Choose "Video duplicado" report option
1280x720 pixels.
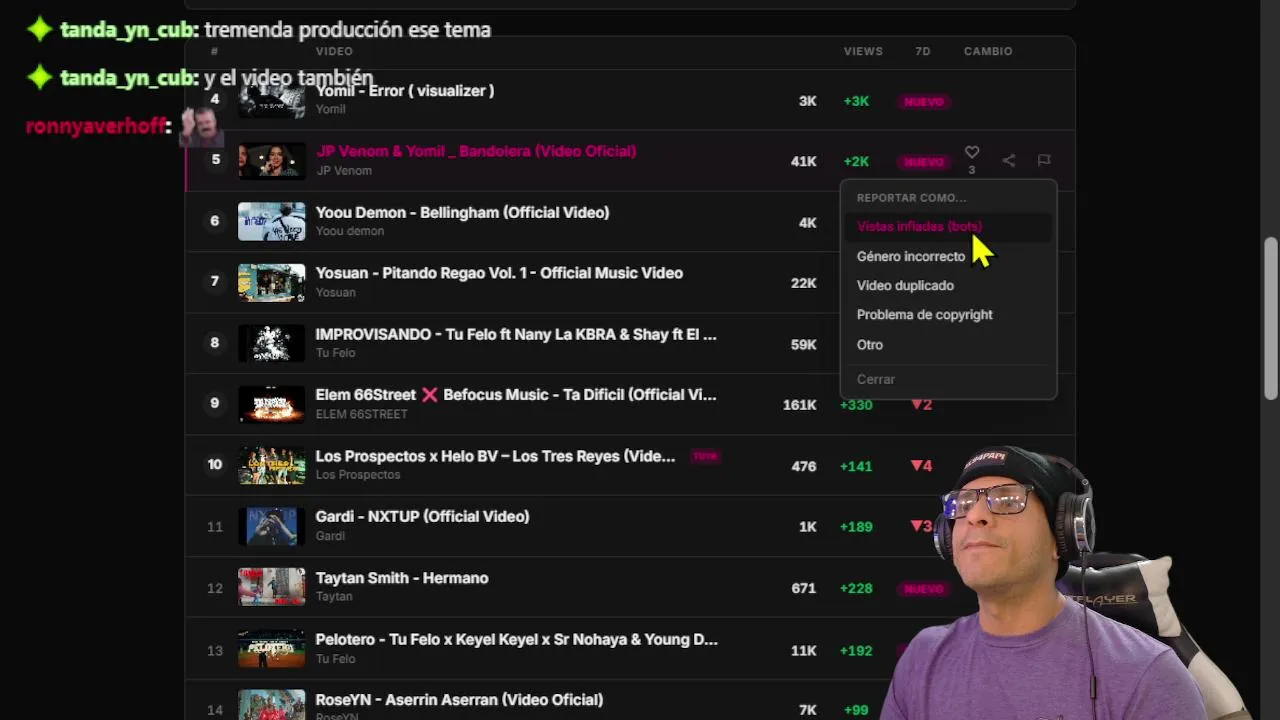click(x=905, y=286)
